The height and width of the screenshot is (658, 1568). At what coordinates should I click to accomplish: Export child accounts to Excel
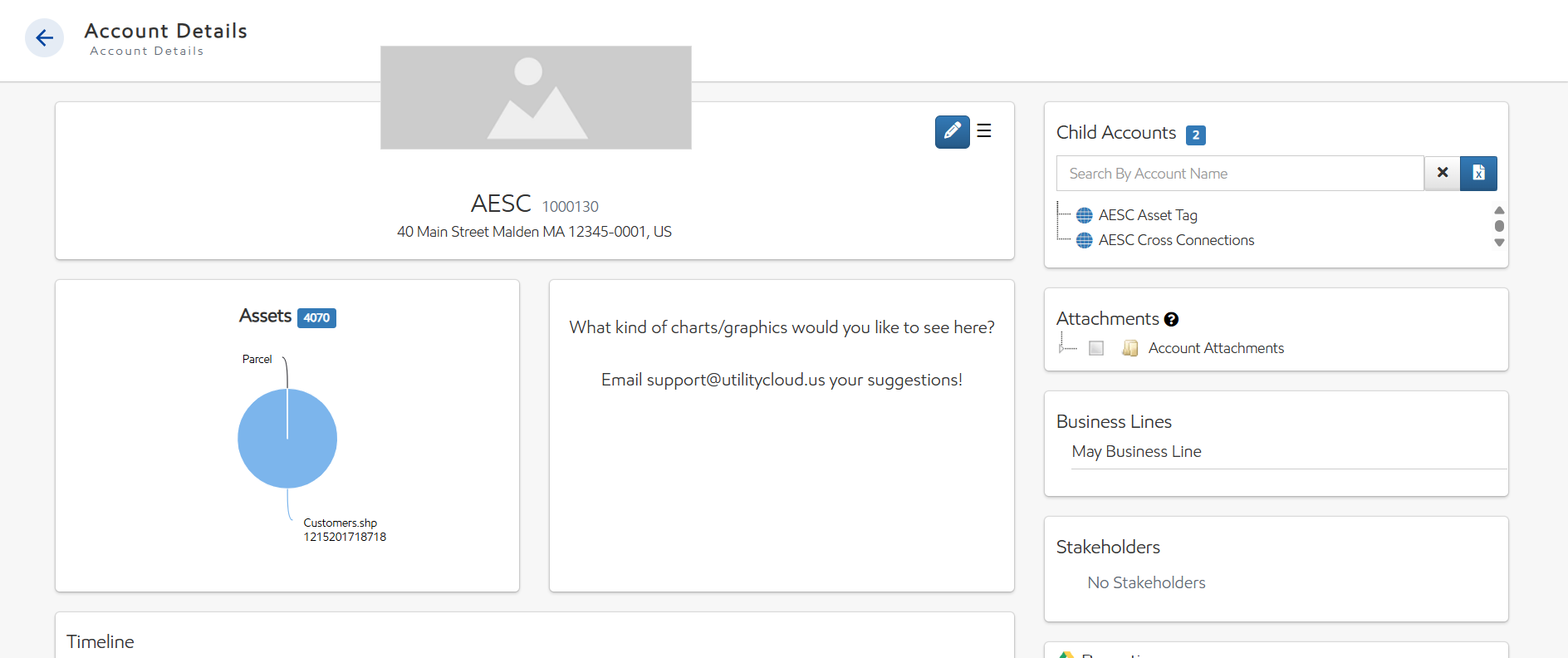[1478, 173]
